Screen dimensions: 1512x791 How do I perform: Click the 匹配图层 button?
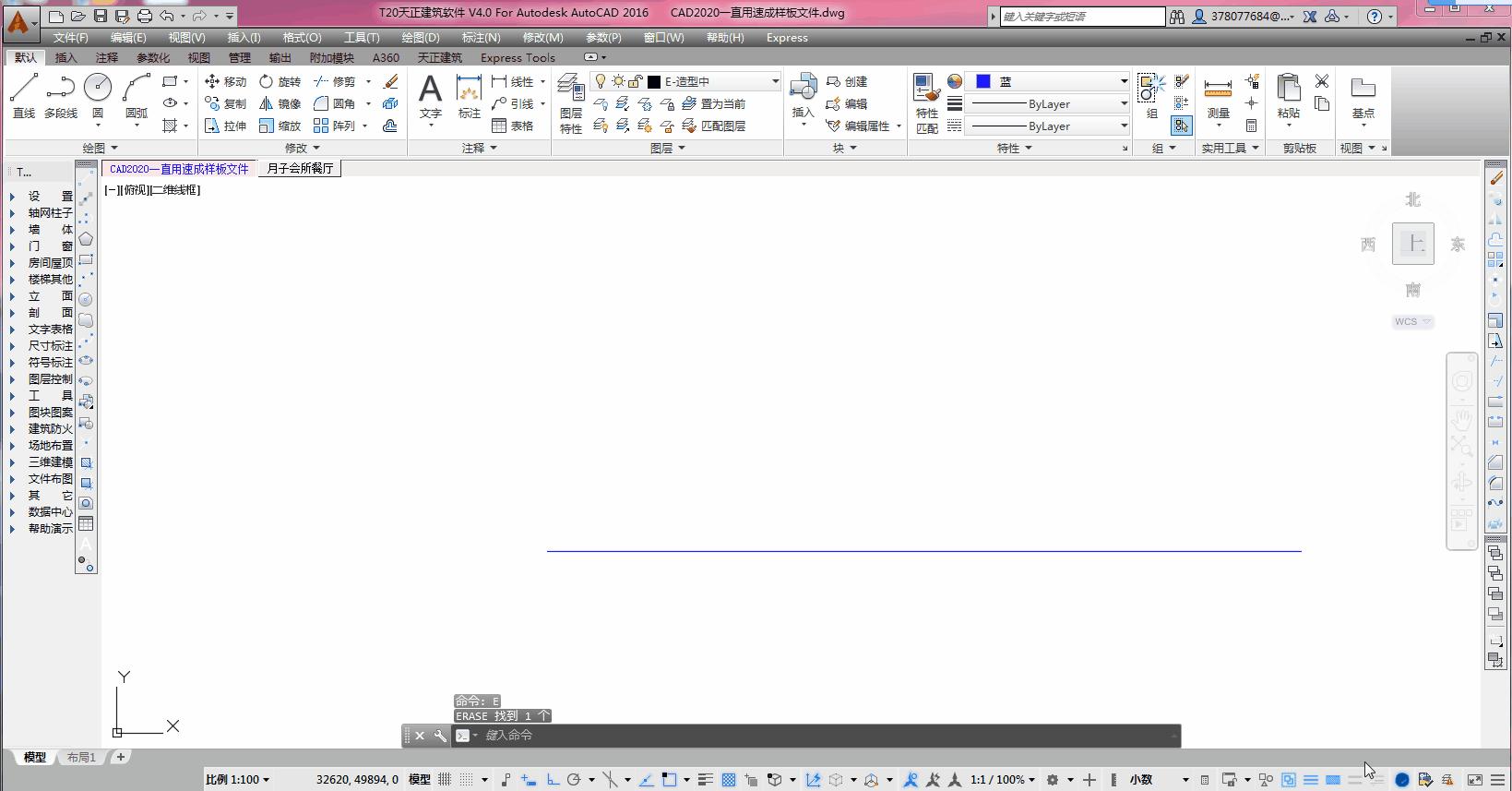tap(714, 126)
